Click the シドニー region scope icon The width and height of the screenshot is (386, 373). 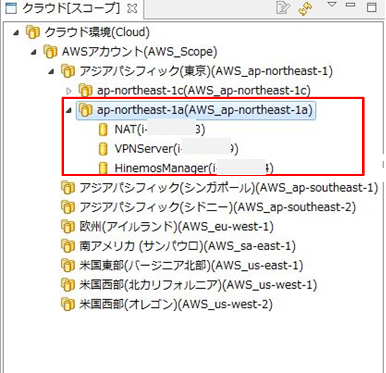67,207
